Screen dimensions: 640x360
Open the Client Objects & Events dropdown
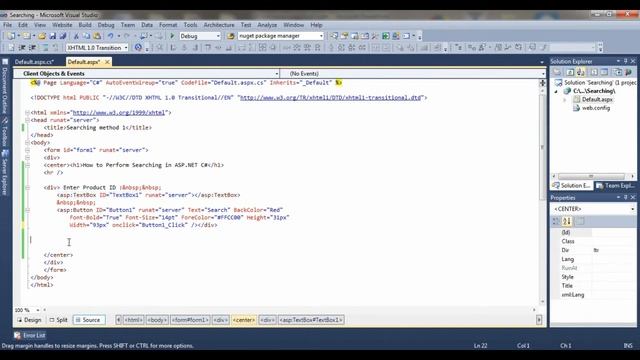(277, 73)
